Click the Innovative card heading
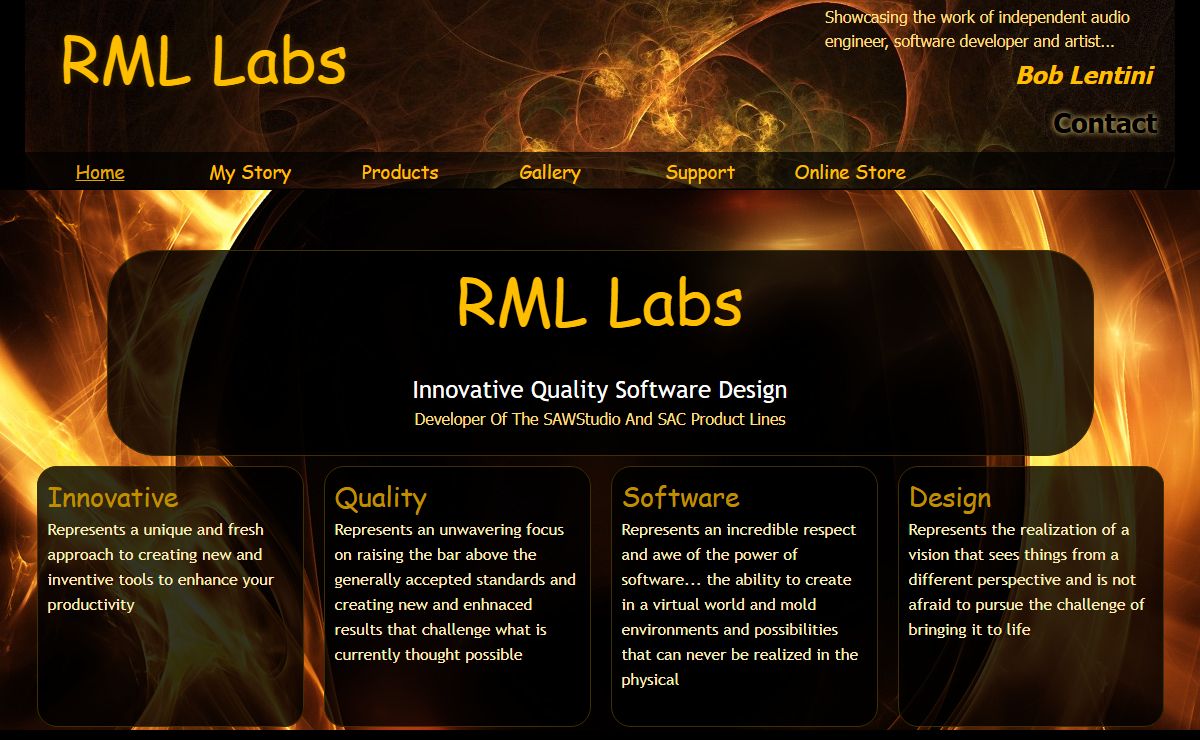Screen dimensions: 1200x740 click(x=113, y=498)
